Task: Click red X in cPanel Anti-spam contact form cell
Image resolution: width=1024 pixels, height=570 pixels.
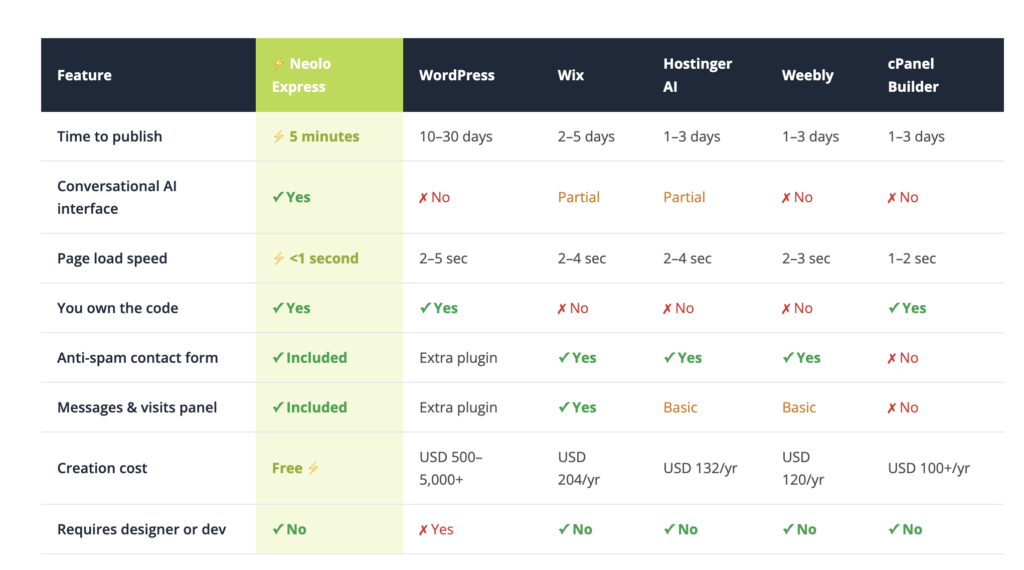Action: [x=892, y=358]
